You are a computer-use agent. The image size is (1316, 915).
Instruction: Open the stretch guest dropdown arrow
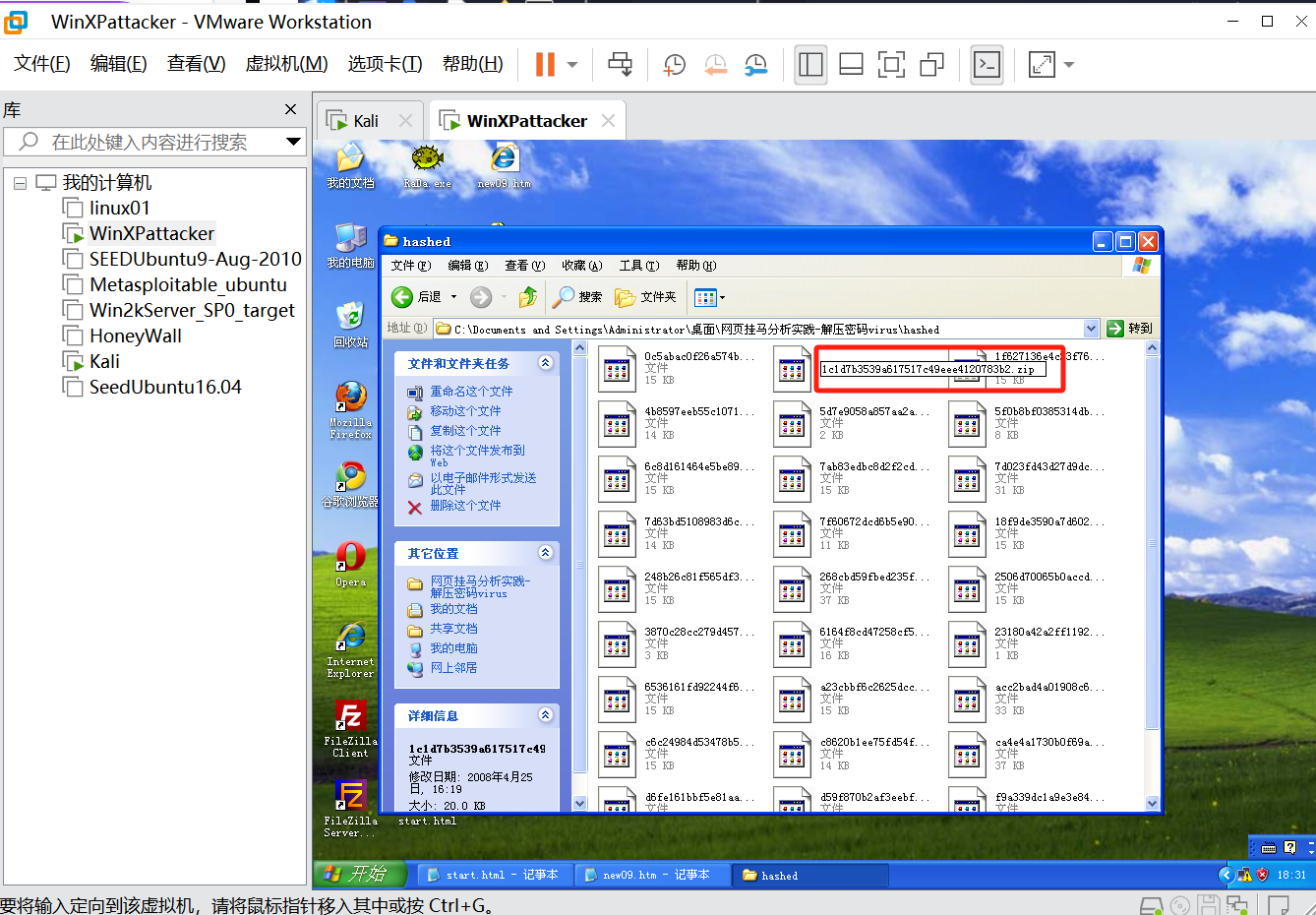point(1069,65)
